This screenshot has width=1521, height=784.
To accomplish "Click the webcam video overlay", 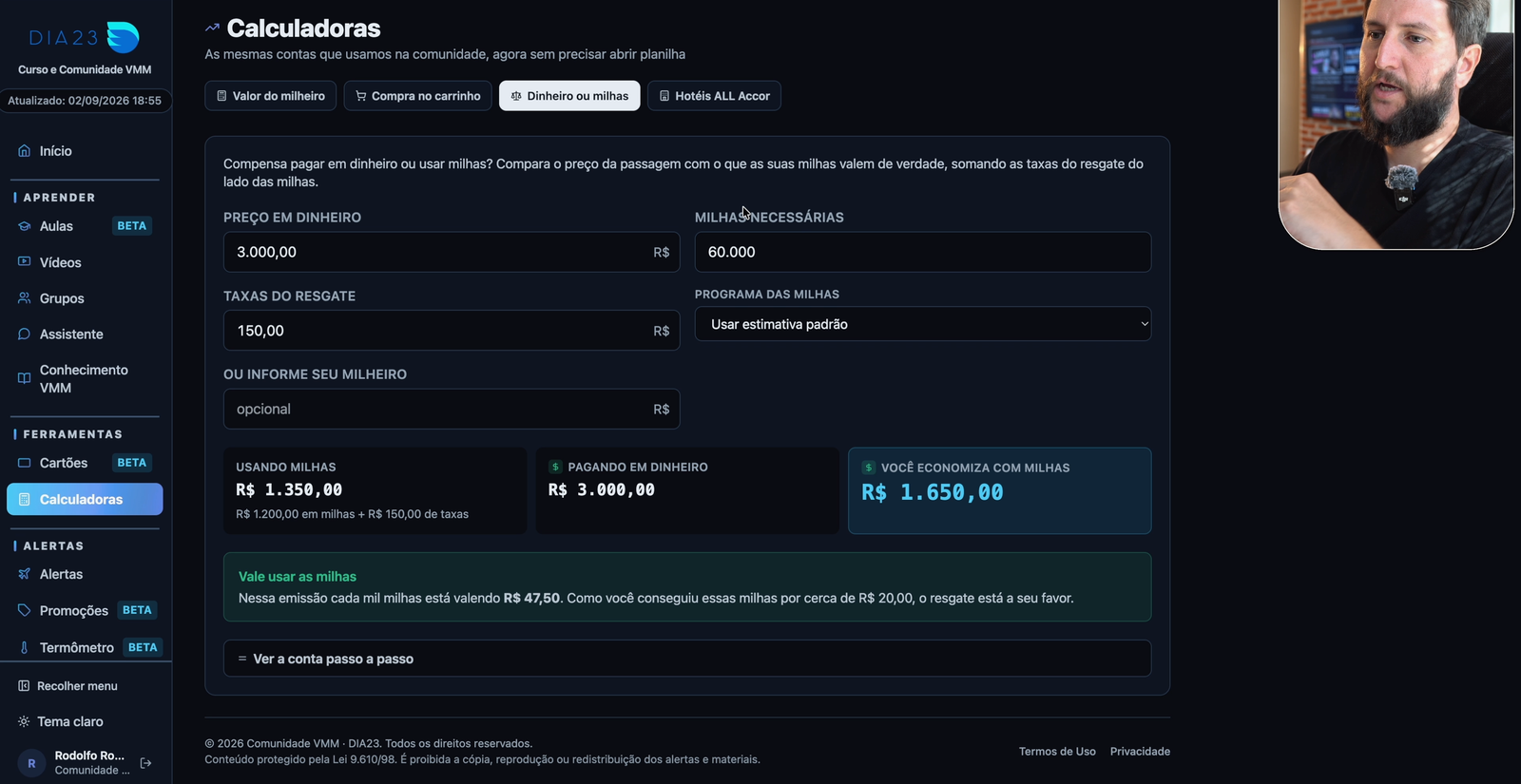I will (1396, 124).
